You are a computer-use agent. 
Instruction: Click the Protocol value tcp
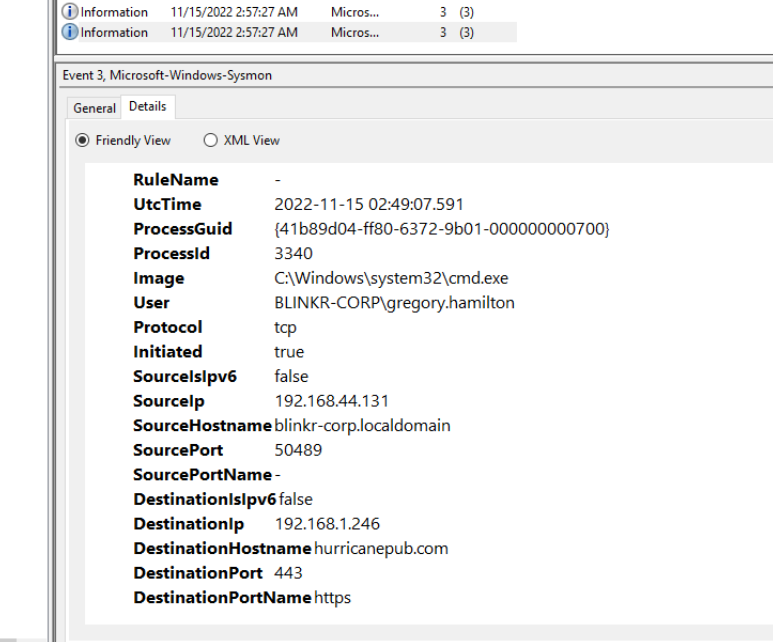[x=286, y=327]
